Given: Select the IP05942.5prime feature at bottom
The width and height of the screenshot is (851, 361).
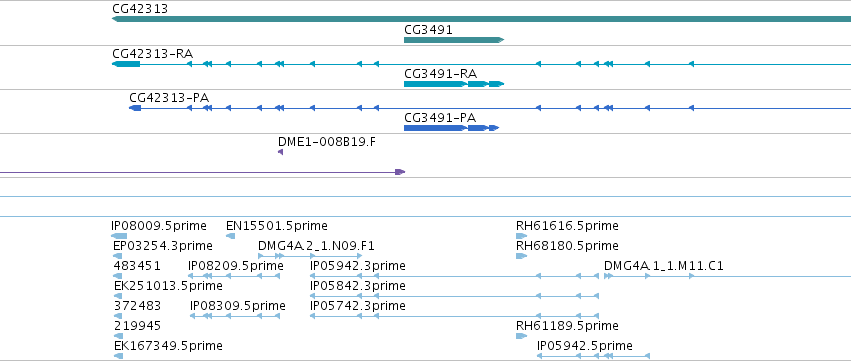Looking at the screenshot, I should (593, 356).
